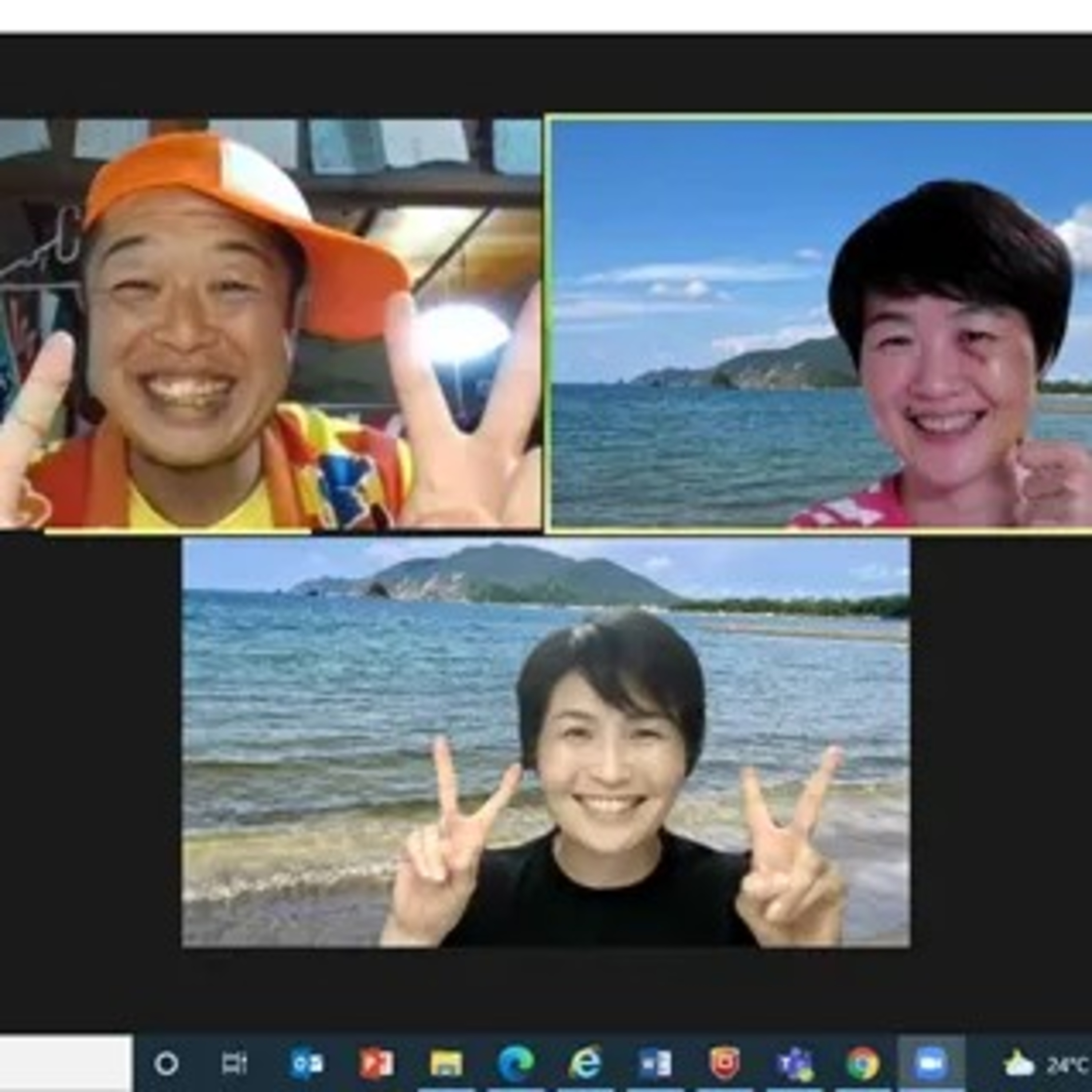This screenshot has width=1092, height=1092.
Task: Launch PowerPoint from the taskbar
Action: [x=376, y=1064]
